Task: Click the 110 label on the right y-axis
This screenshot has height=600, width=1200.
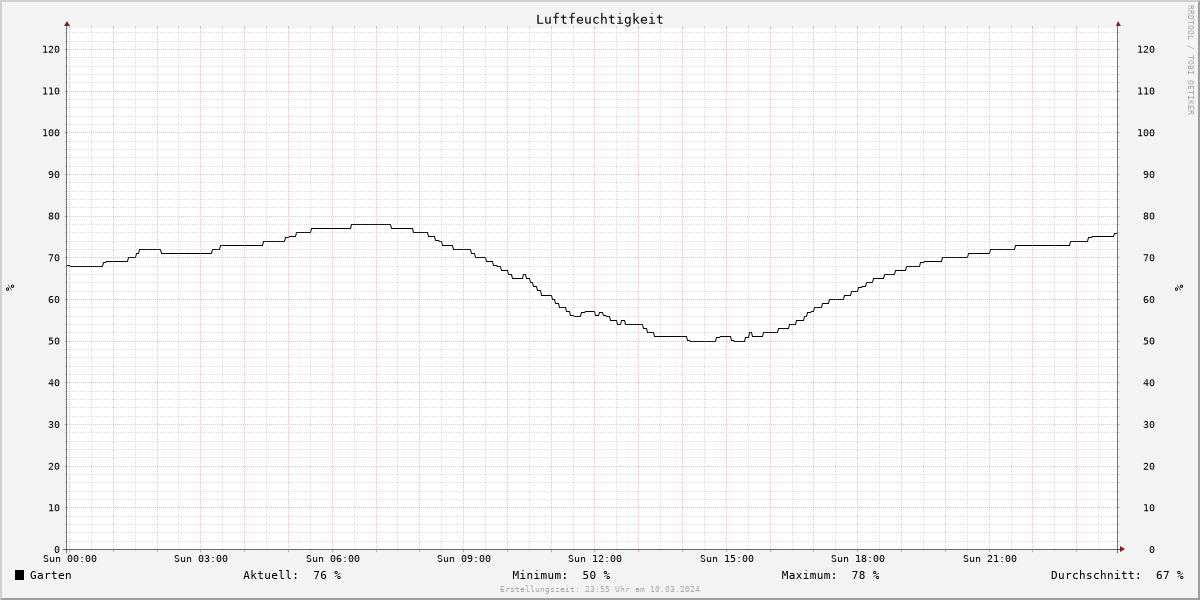Action: (x=1146, y=91)
